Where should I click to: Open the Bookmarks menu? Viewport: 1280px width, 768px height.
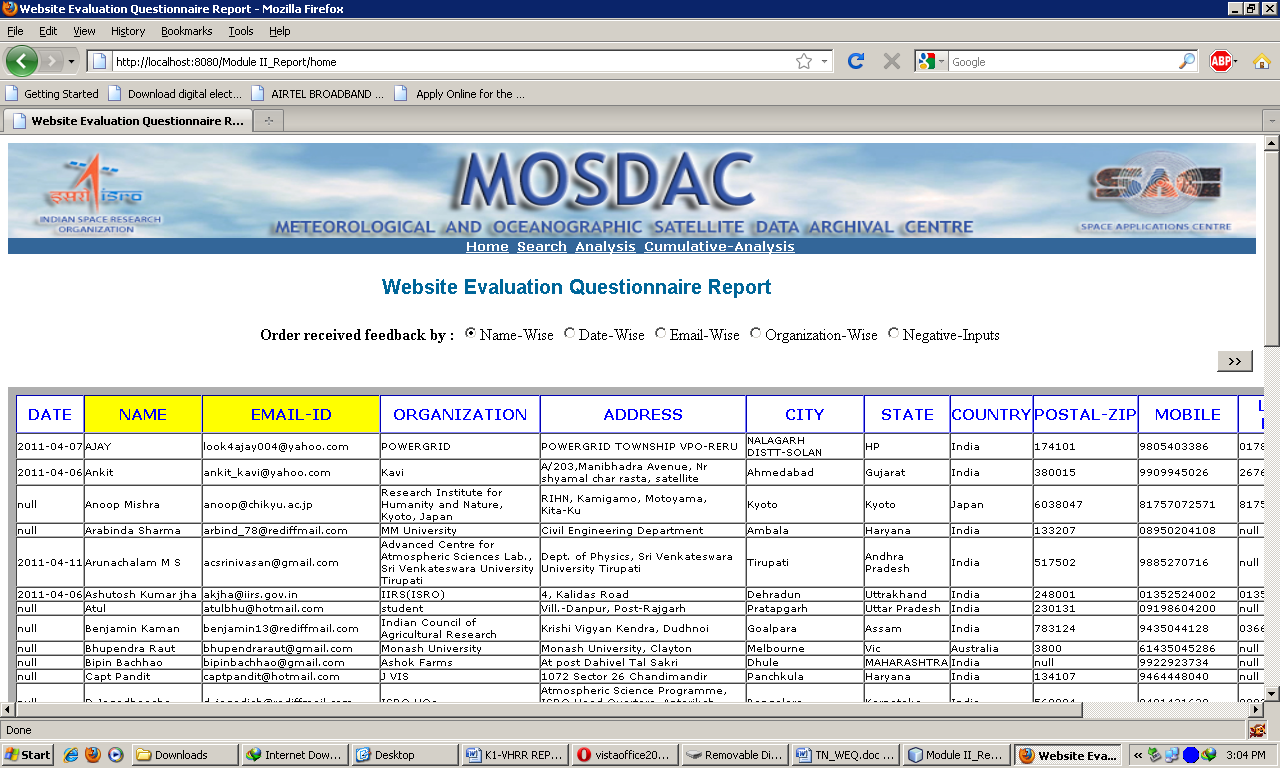(x=186, y=31)
